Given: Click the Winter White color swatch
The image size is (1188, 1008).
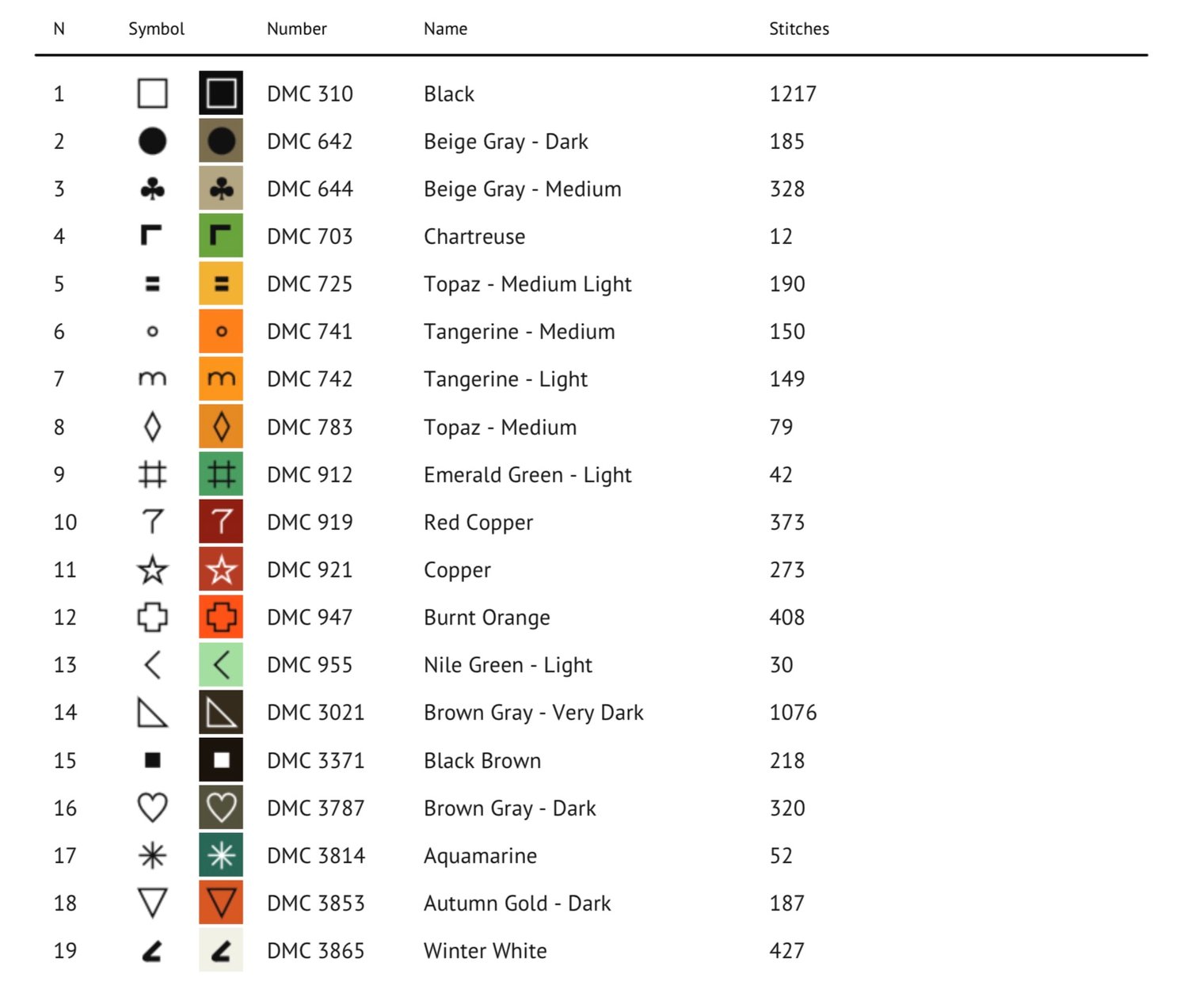Looking at the screenshot, I should pos(221,950).
